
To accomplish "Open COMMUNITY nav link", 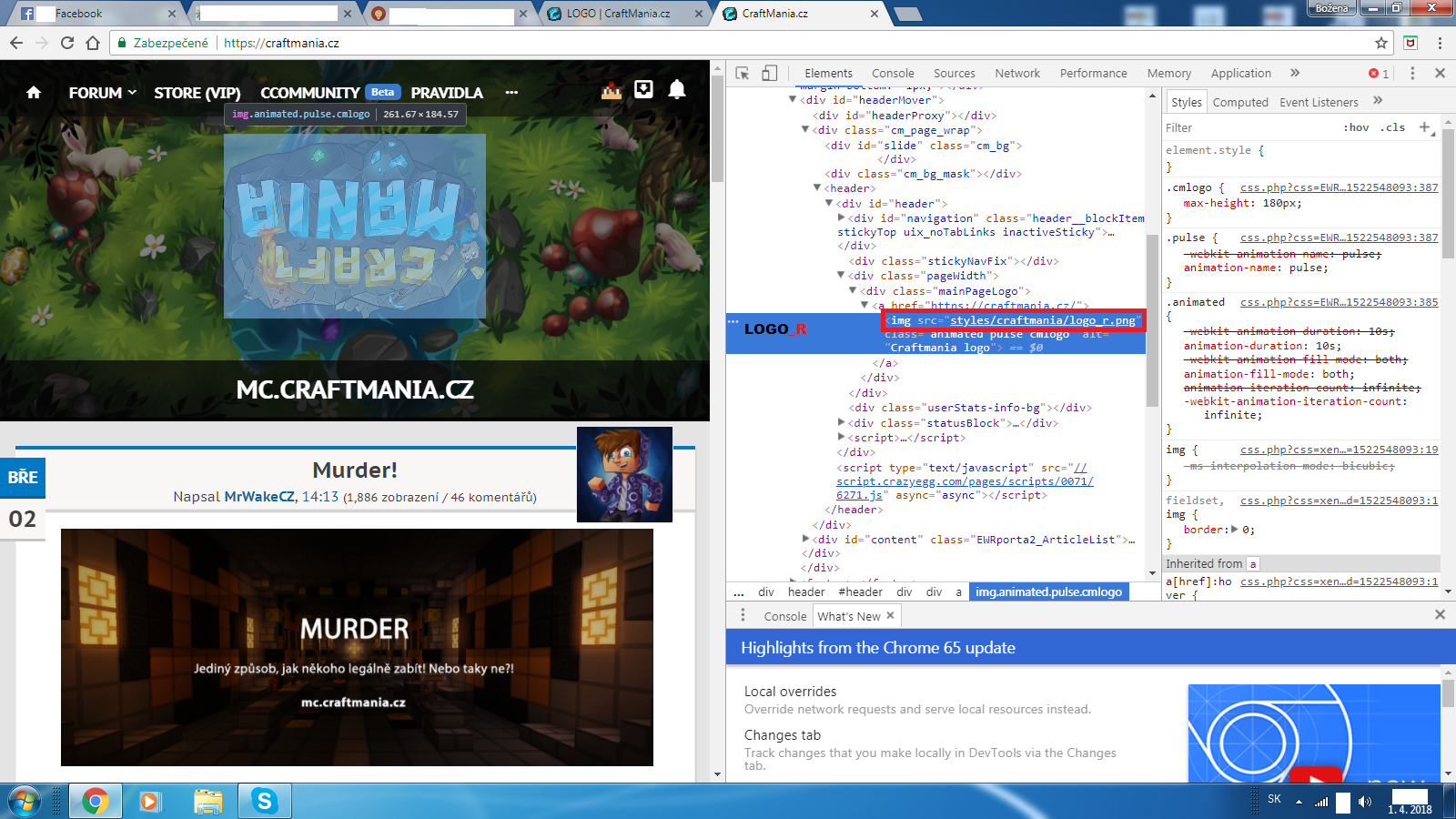I will [x=310, y=93].
